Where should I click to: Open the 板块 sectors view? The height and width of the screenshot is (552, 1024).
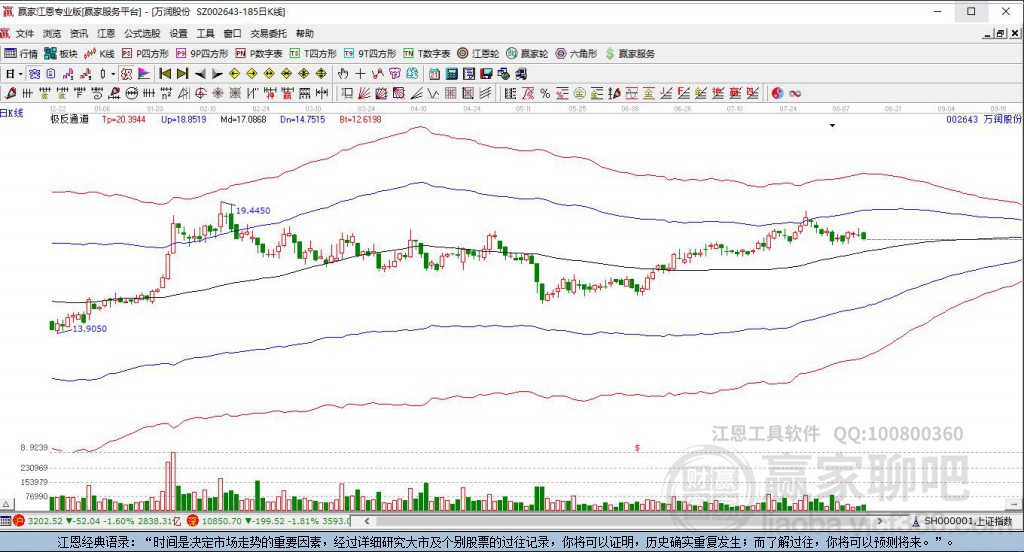tap(61, 54)
